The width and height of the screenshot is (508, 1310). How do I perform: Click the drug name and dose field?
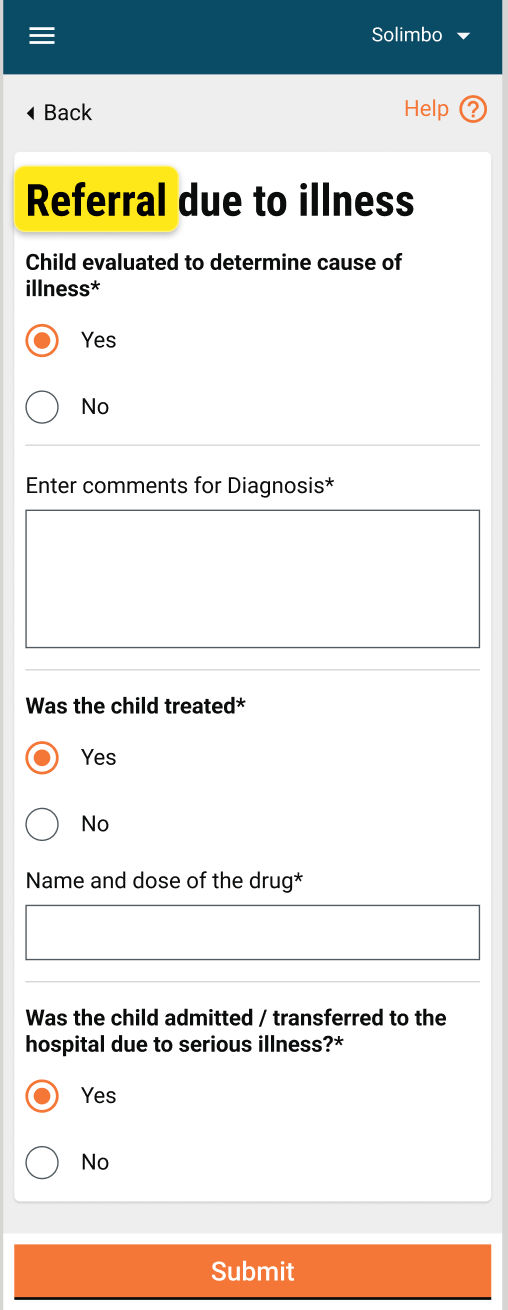(252, 932)
